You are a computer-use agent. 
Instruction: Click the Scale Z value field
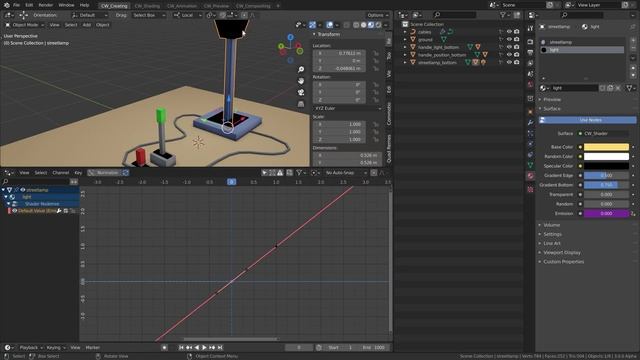click(x=339, y=140)
